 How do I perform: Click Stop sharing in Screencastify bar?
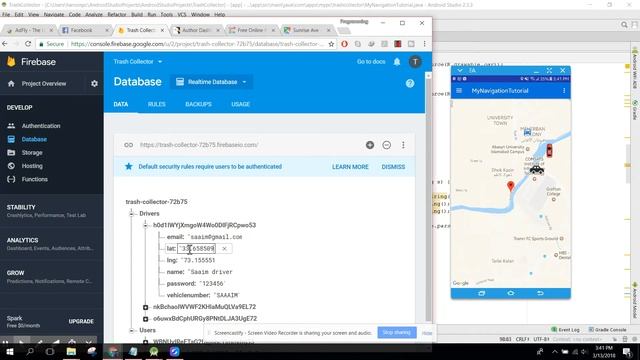pyautogui.click(x=397, y=333)
